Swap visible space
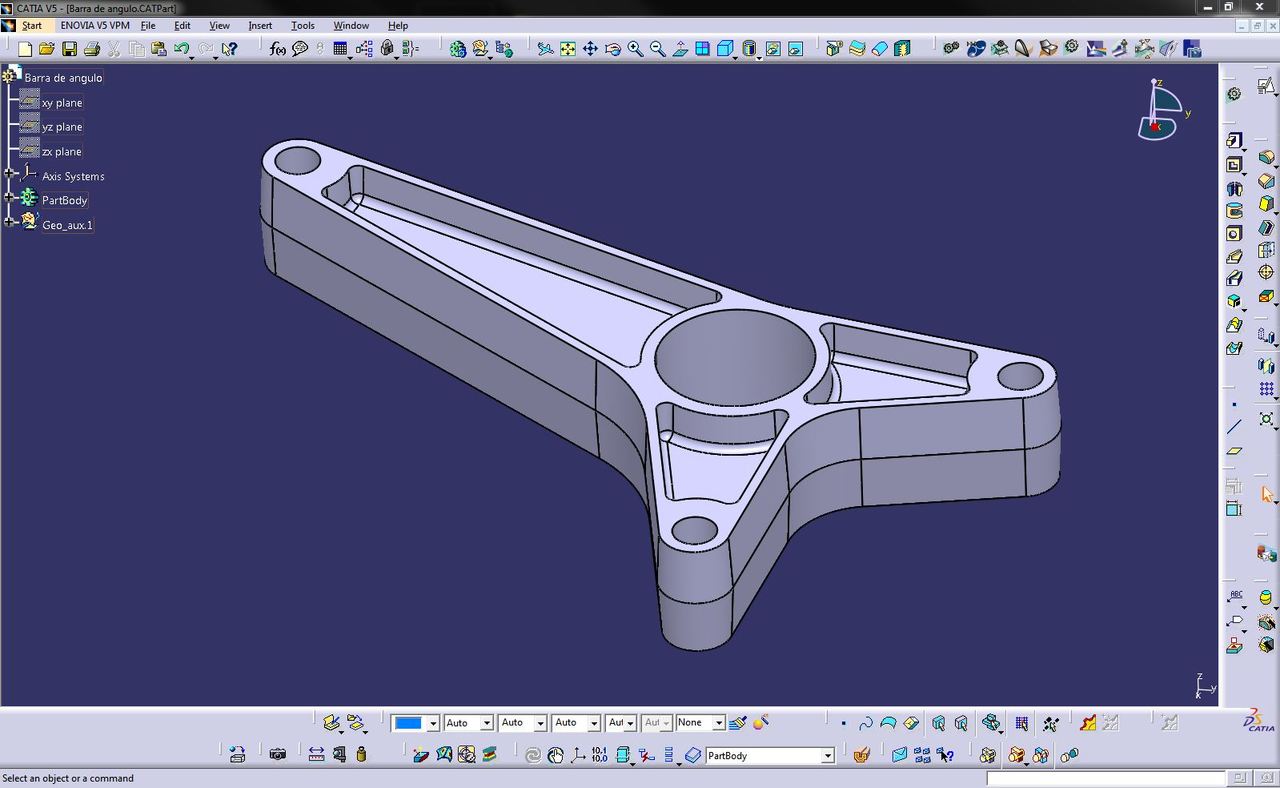1280x788 pixels. (x=795, y=49)
